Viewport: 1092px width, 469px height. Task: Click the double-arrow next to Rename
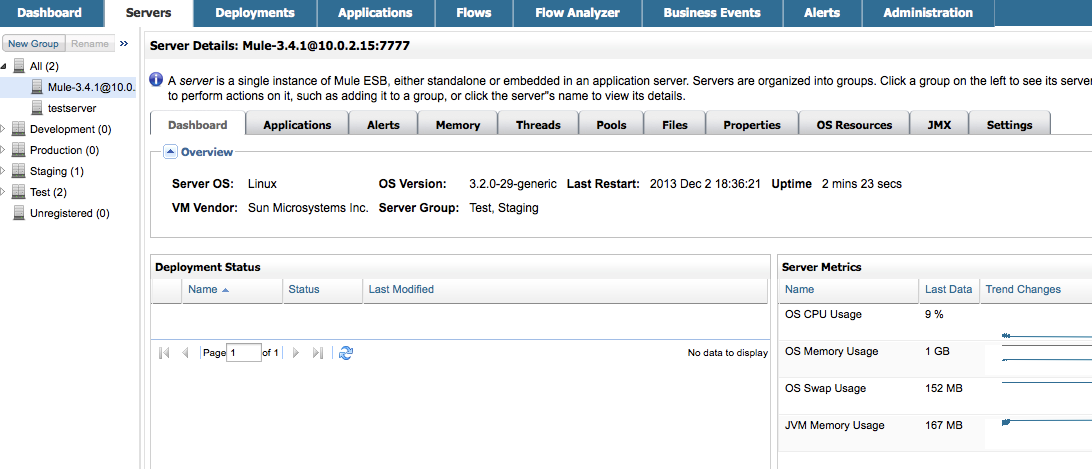click(x=124, y=44)
